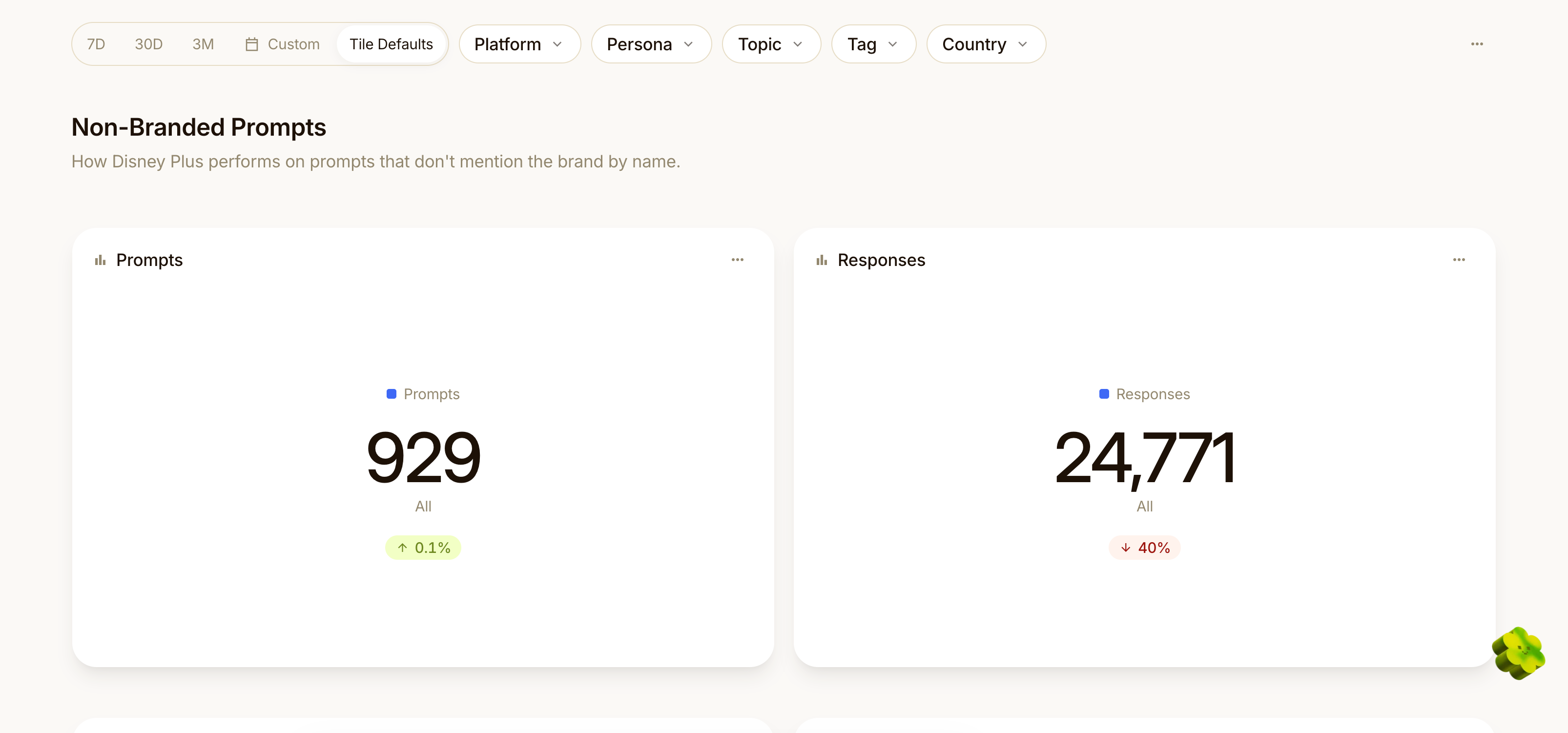Open the page-level more options menu

(x=1477, y=44)
